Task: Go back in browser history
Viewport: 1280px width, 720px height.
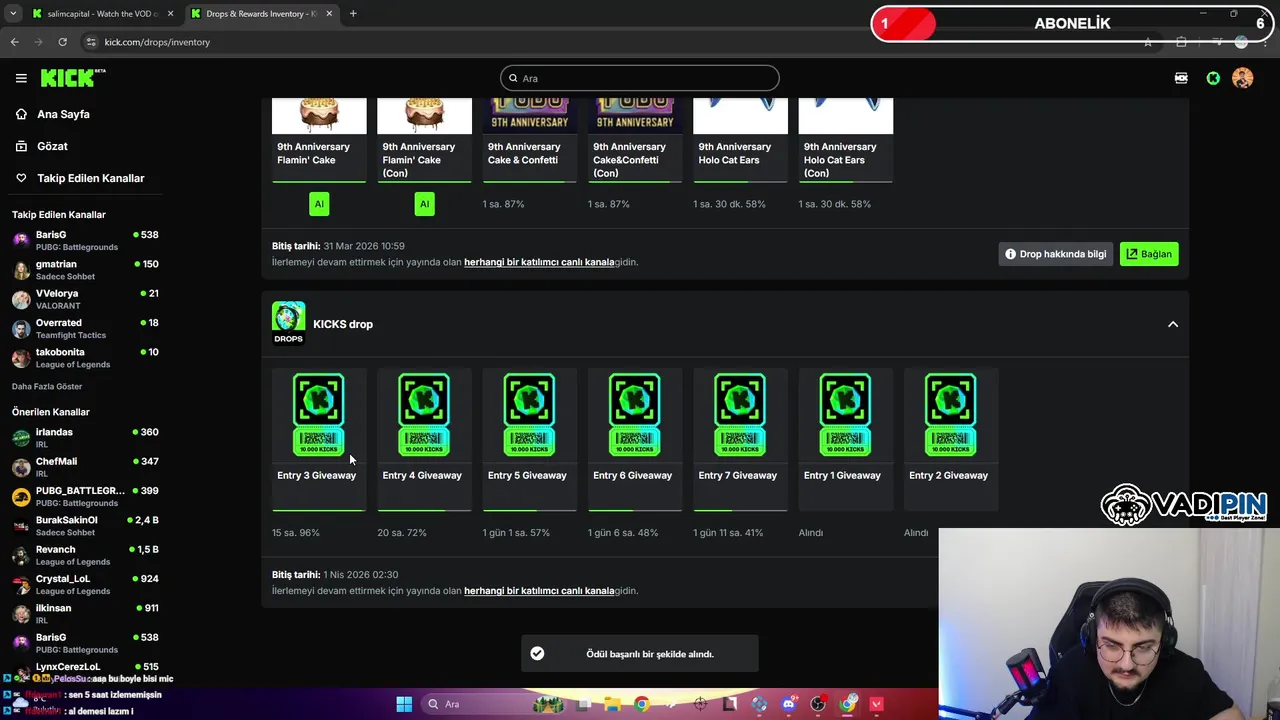Action: pyautogui.click(x=14, y=42)
